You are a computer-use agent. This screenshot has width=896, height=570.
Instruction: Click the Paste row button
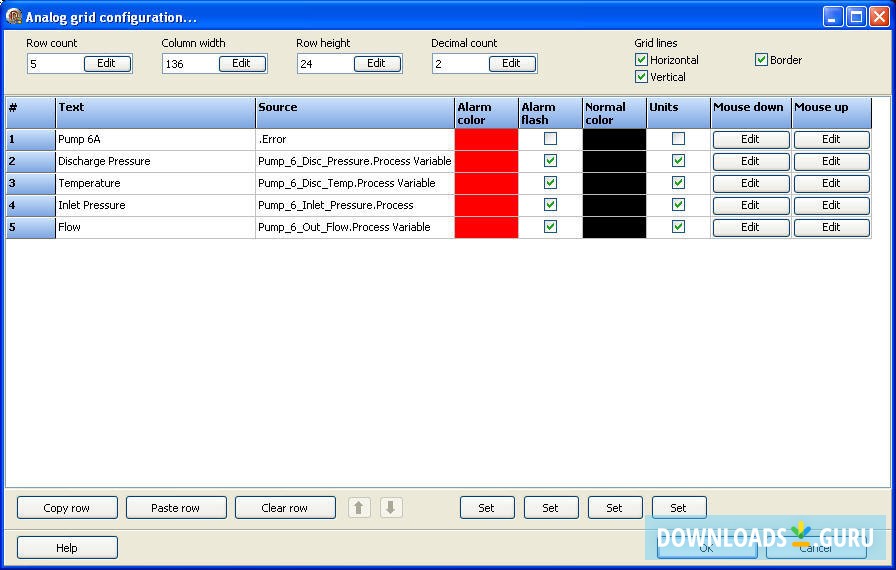[x=176, y=508]
